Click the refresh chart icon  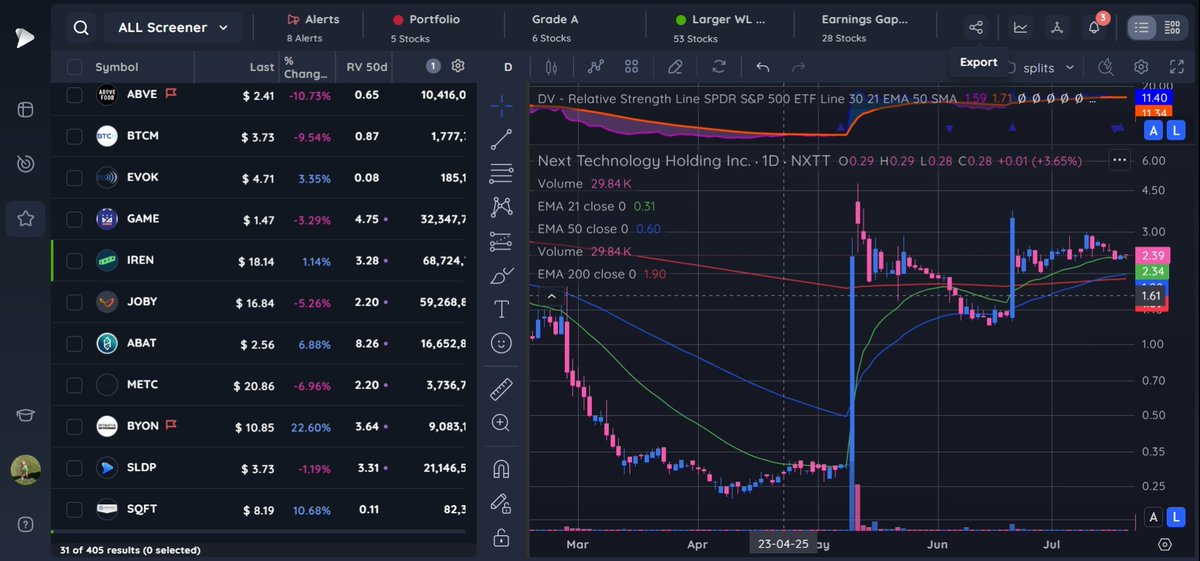pos(719,67)
